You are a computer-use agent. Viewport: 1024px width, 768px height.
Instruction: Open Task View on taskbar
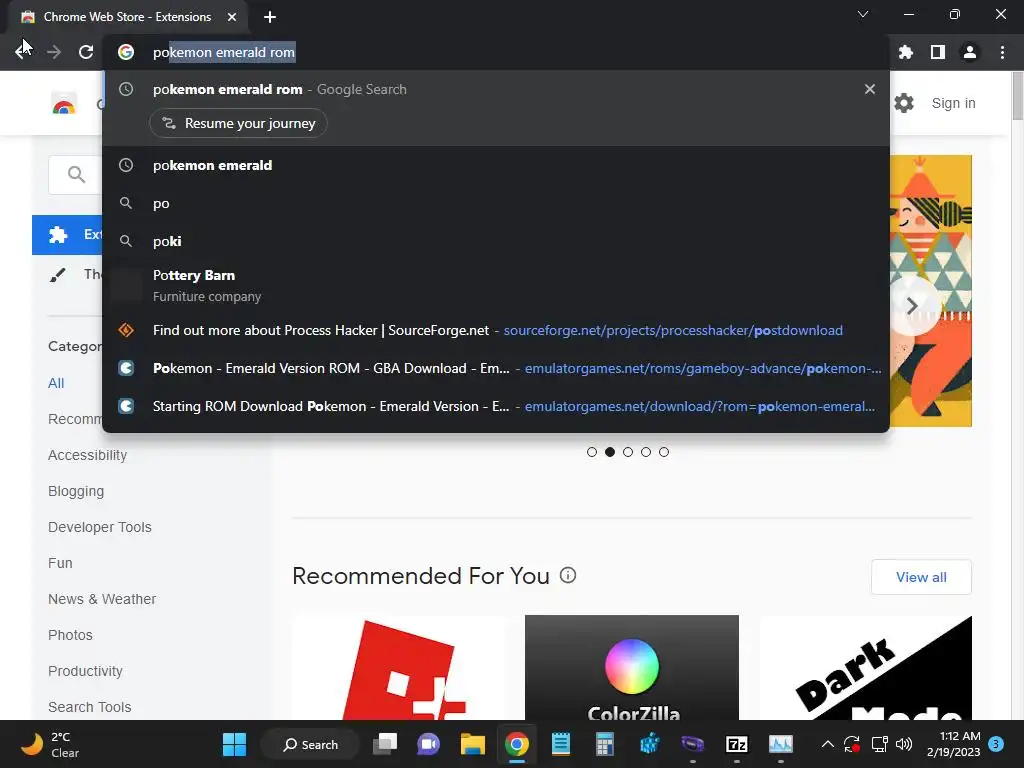[x=385, y=744]
